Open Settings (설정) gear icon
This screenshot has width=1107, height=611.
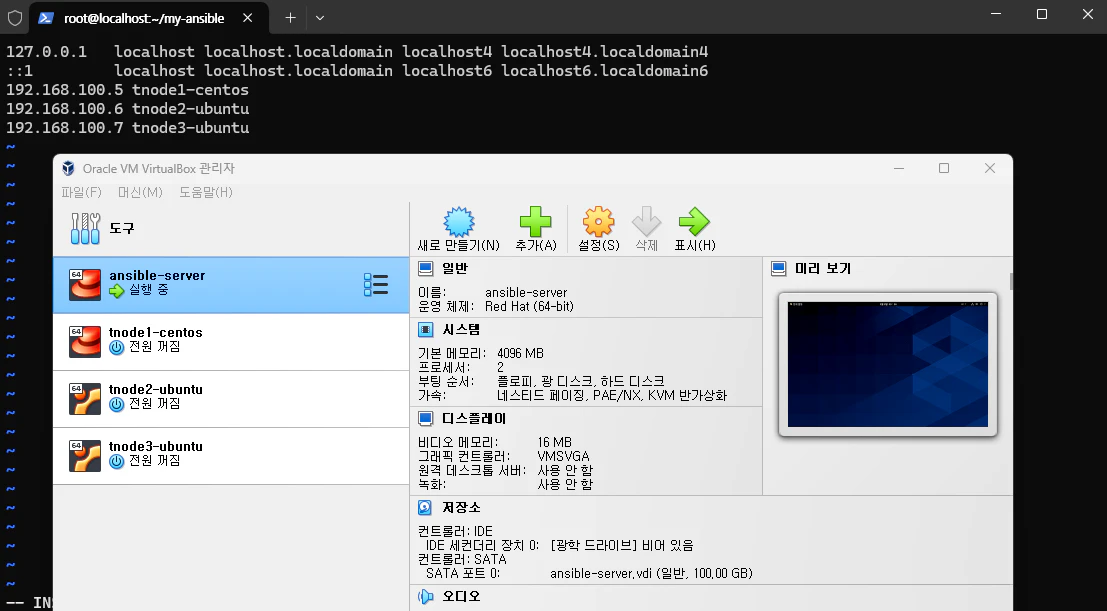[599, 222]
